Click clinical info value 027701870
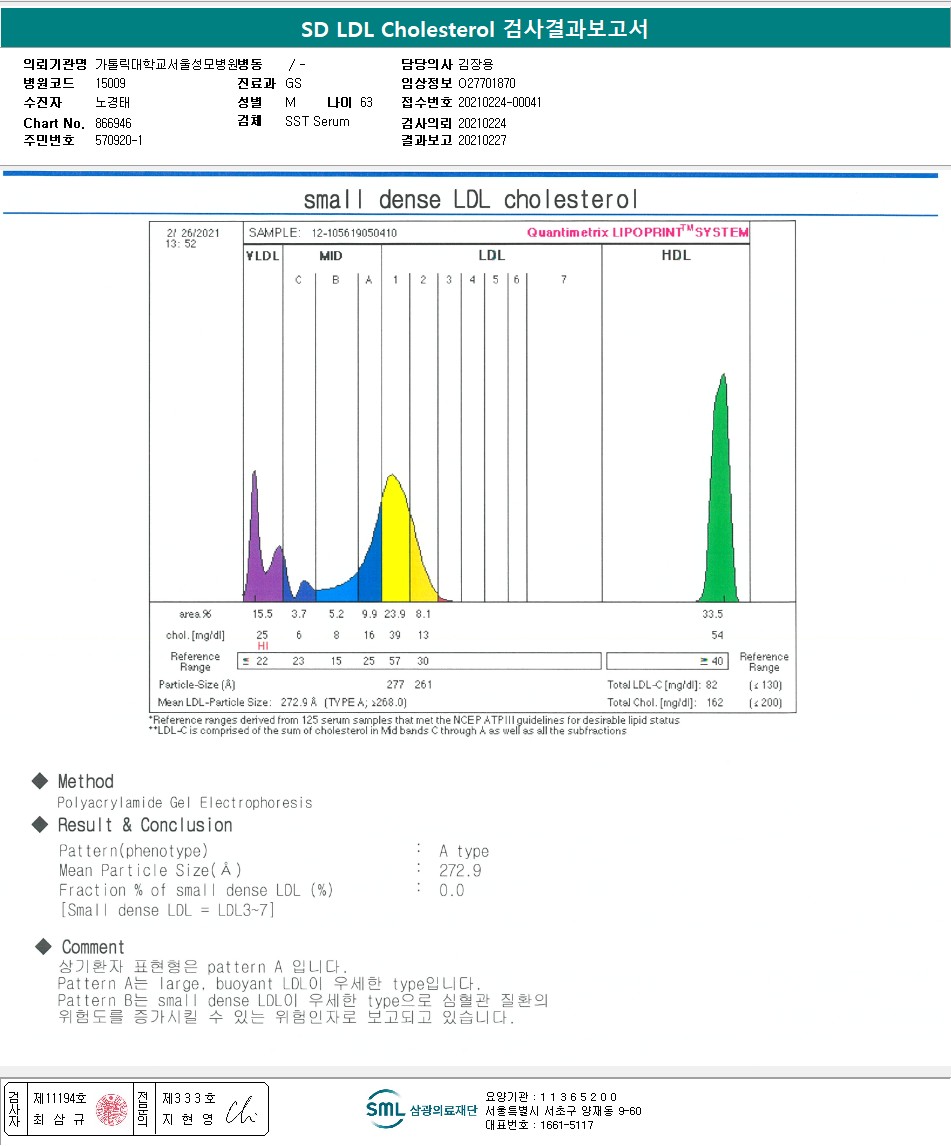951x1146 pixels. click(x=487, y=83)
